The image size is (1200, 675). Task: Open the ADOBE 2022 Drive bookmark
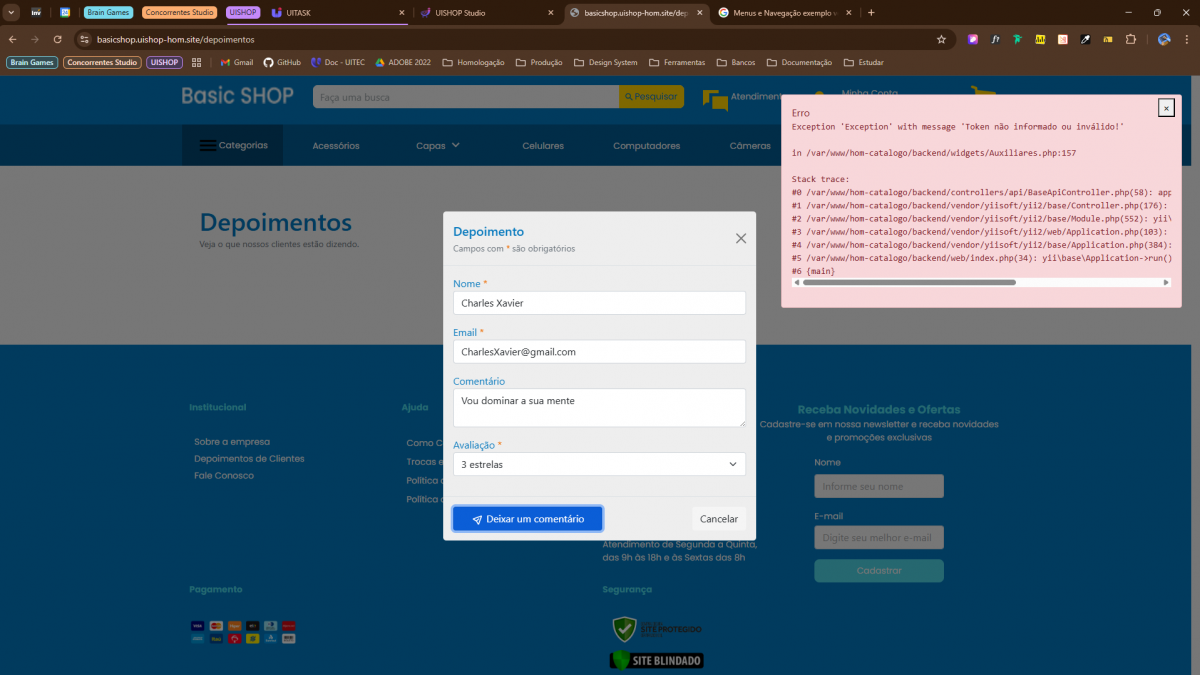coord(403,62)
